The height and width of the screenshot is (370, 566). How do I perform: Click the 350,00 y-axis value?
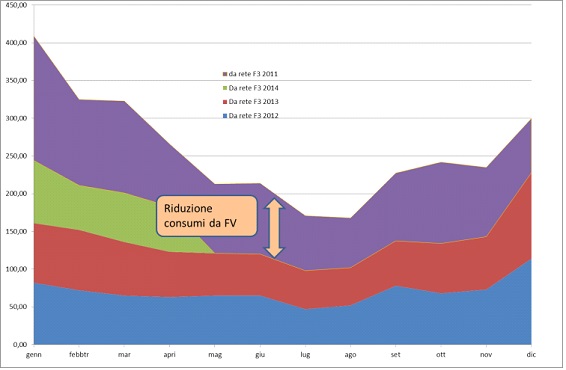pyautogui.click(x=17, y=80)
